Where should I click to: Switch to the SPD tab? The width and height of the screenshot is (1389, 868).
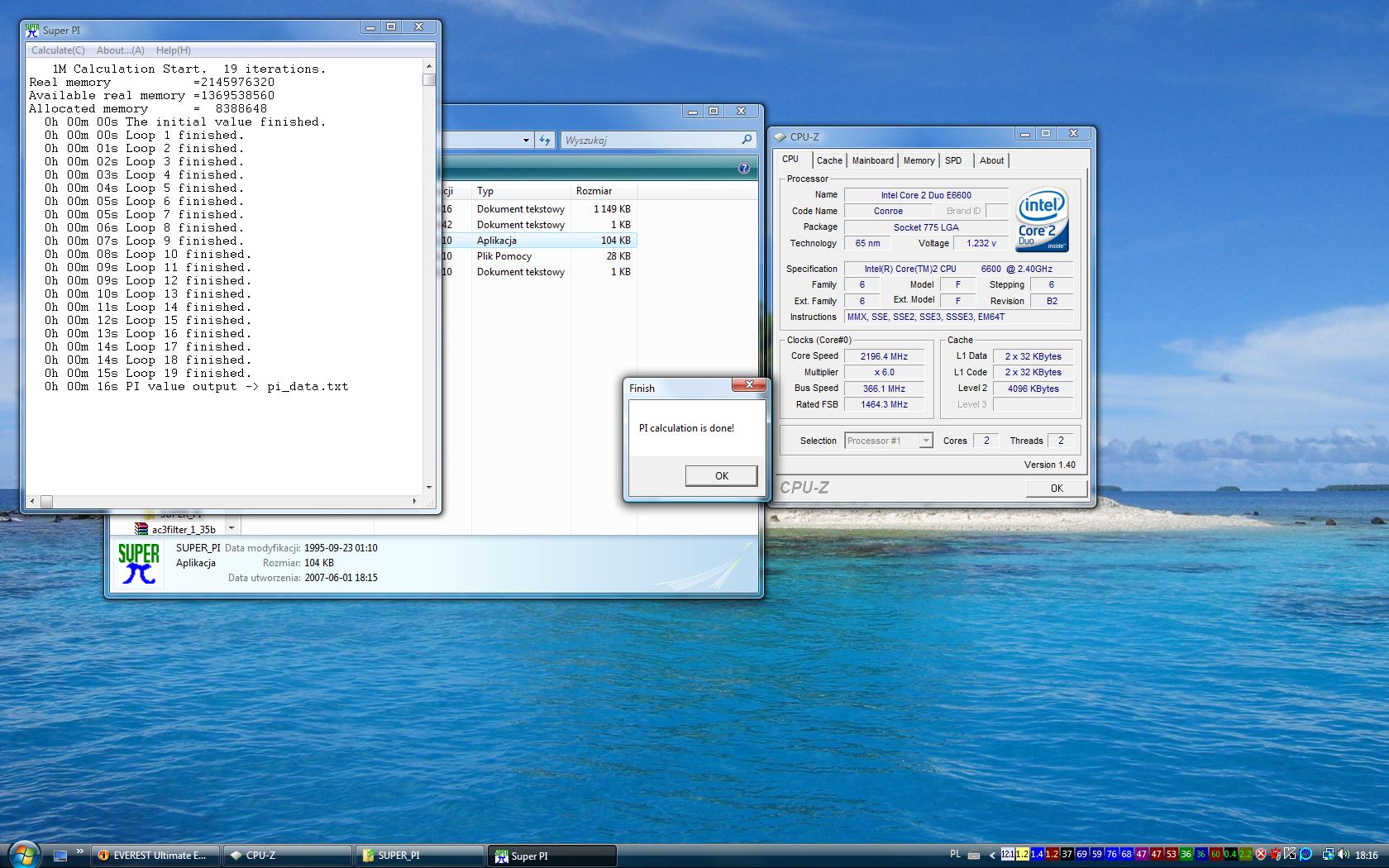[953, 160]
